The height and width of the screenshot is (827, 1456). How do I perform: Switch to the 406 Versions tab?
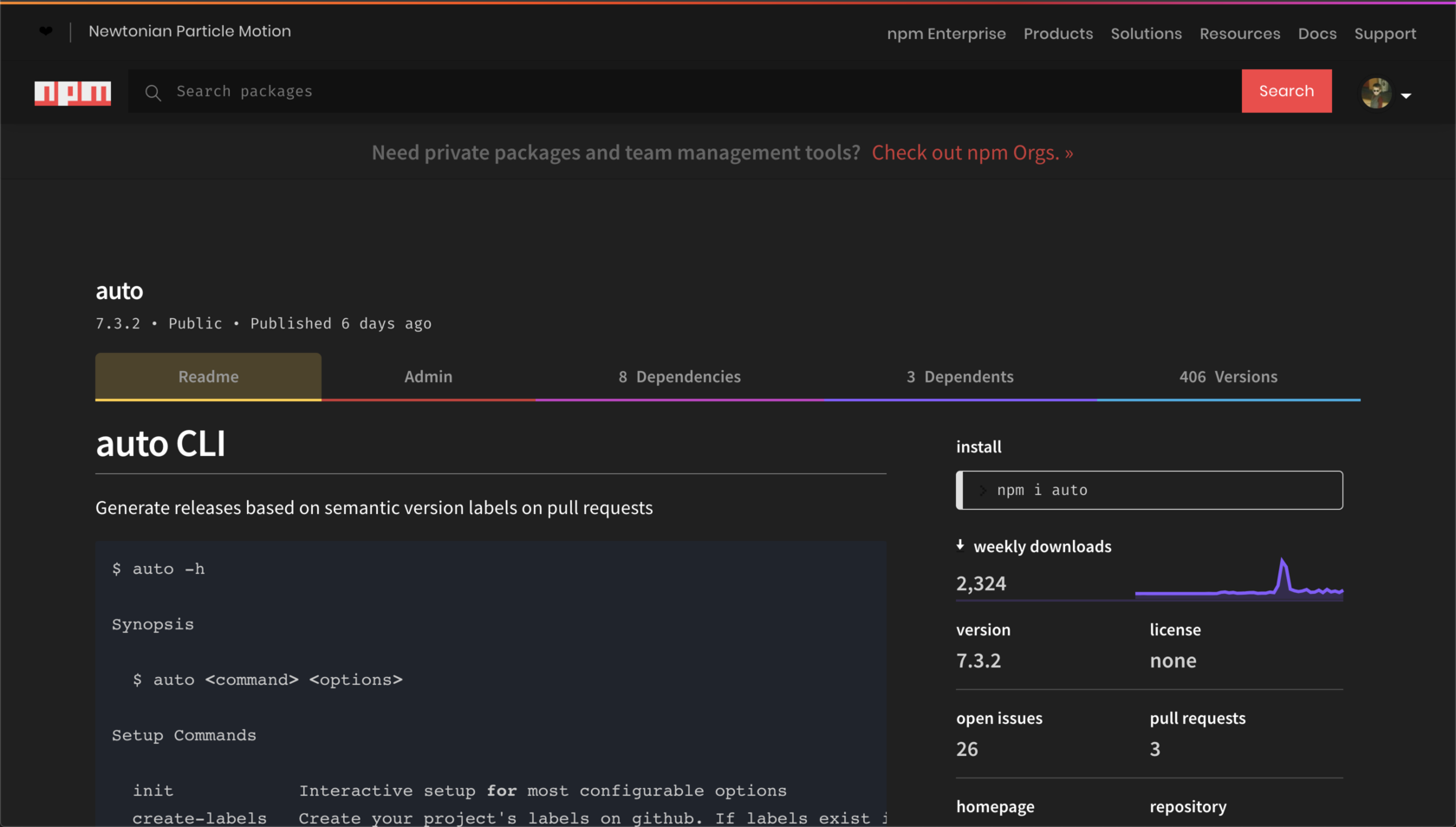tap(1228, 376)
